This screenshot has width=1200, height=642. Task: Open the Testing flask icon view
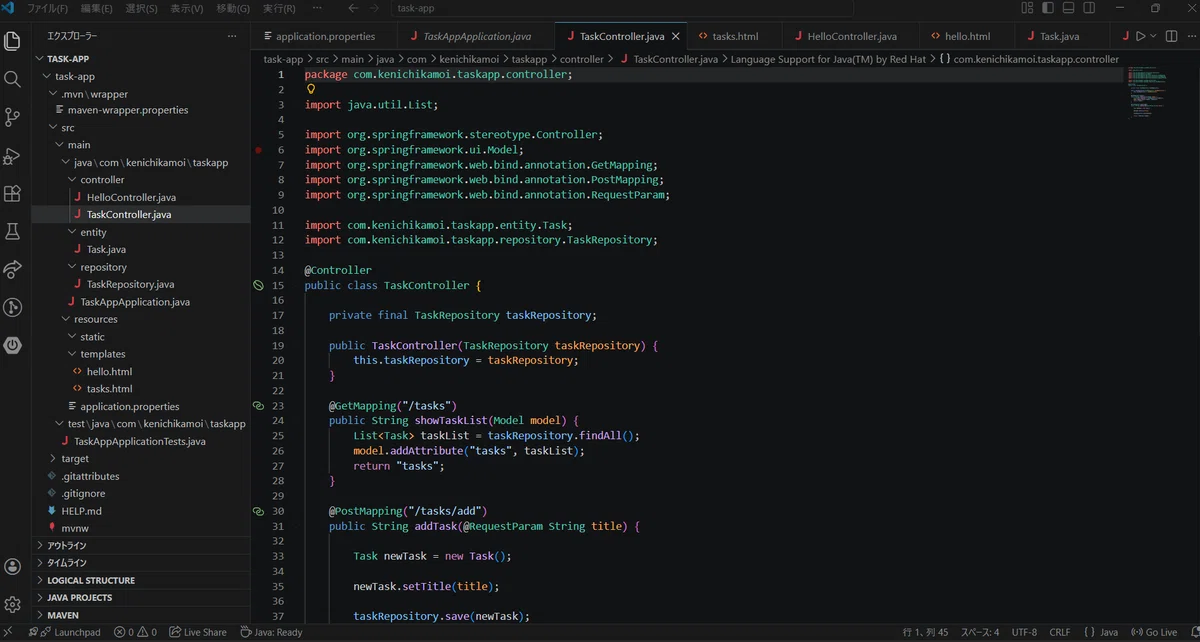pyautogui.click(x=13, y=231)
